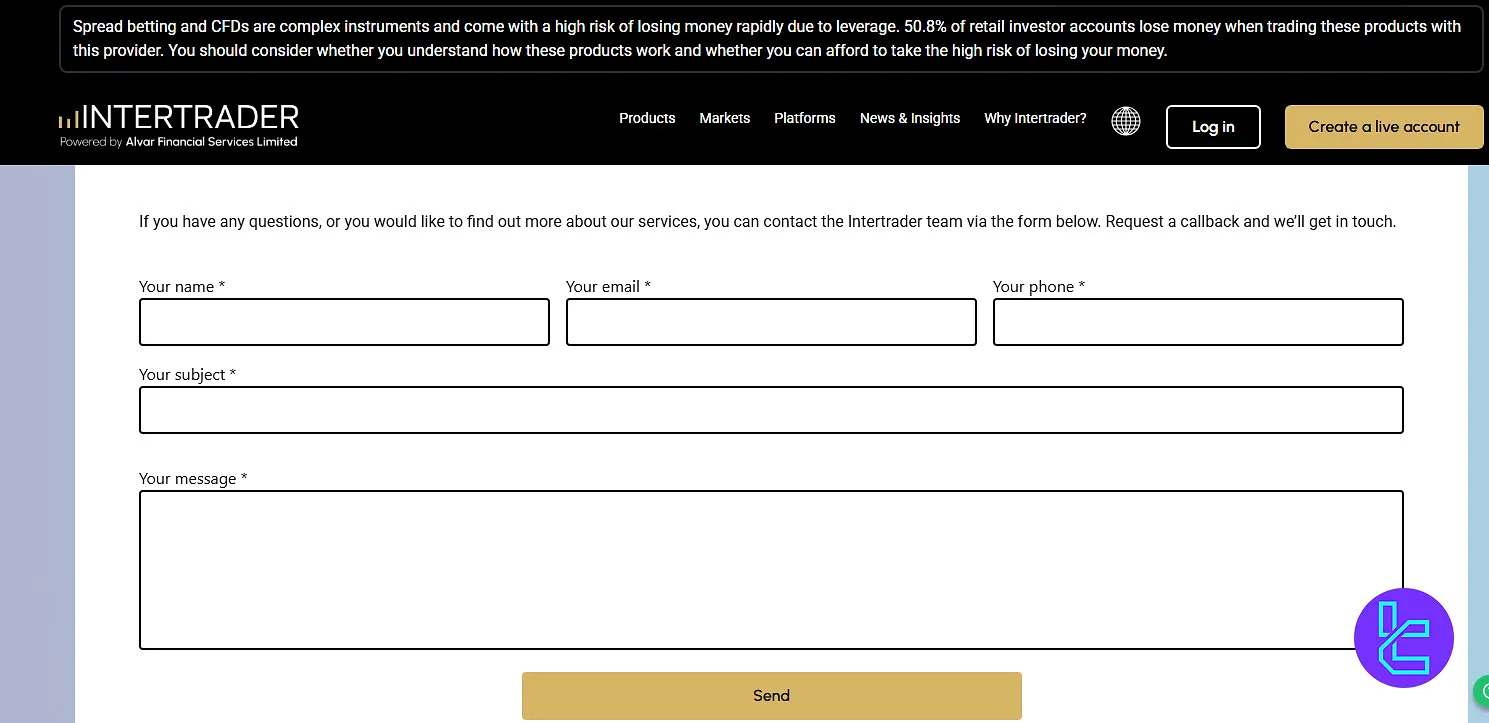Click the "Your phone" input box

pos(1198,322)
